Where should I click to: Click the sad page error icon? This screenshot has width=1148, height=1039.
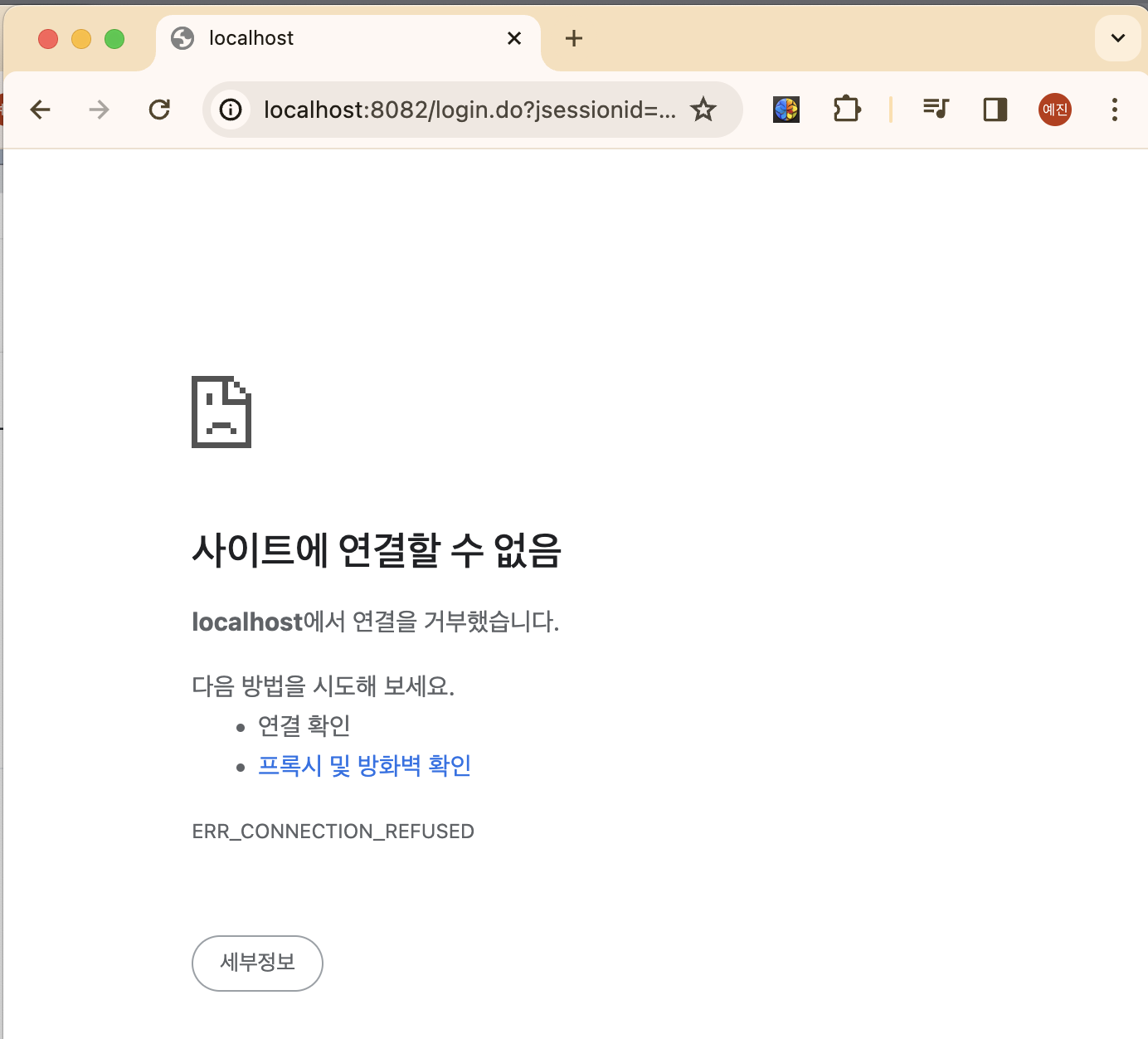[x=221, y=412]
